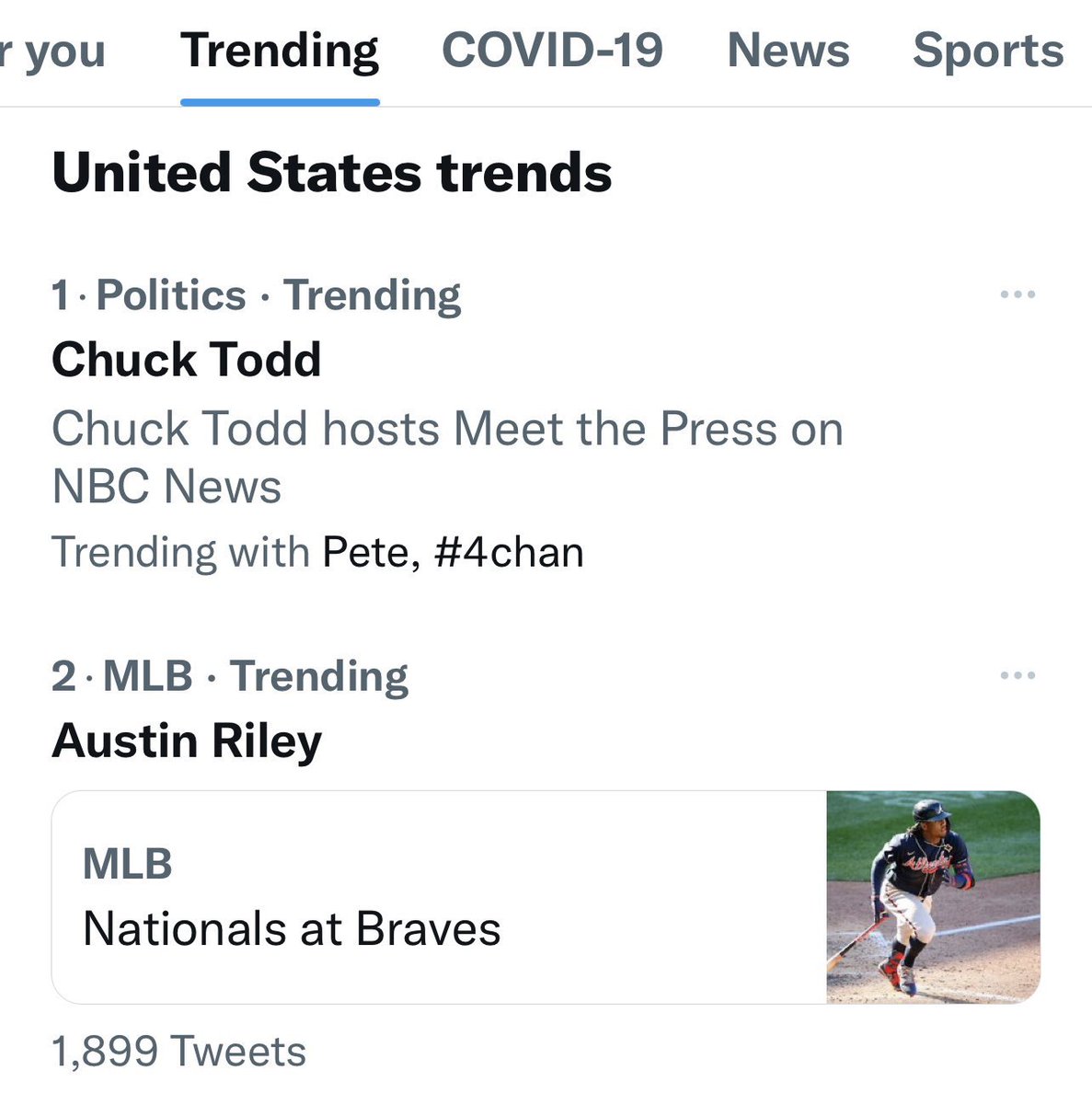
Task: Open more options for Austin Riley trend
Action: tap(1017, 676)
